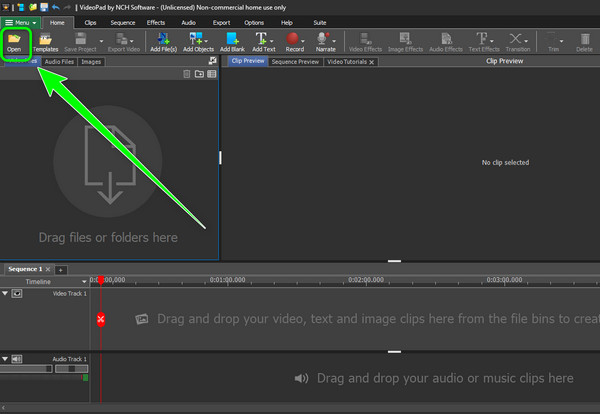
Task: Open the Record dropdown arrow
Action: pos(303,41)
